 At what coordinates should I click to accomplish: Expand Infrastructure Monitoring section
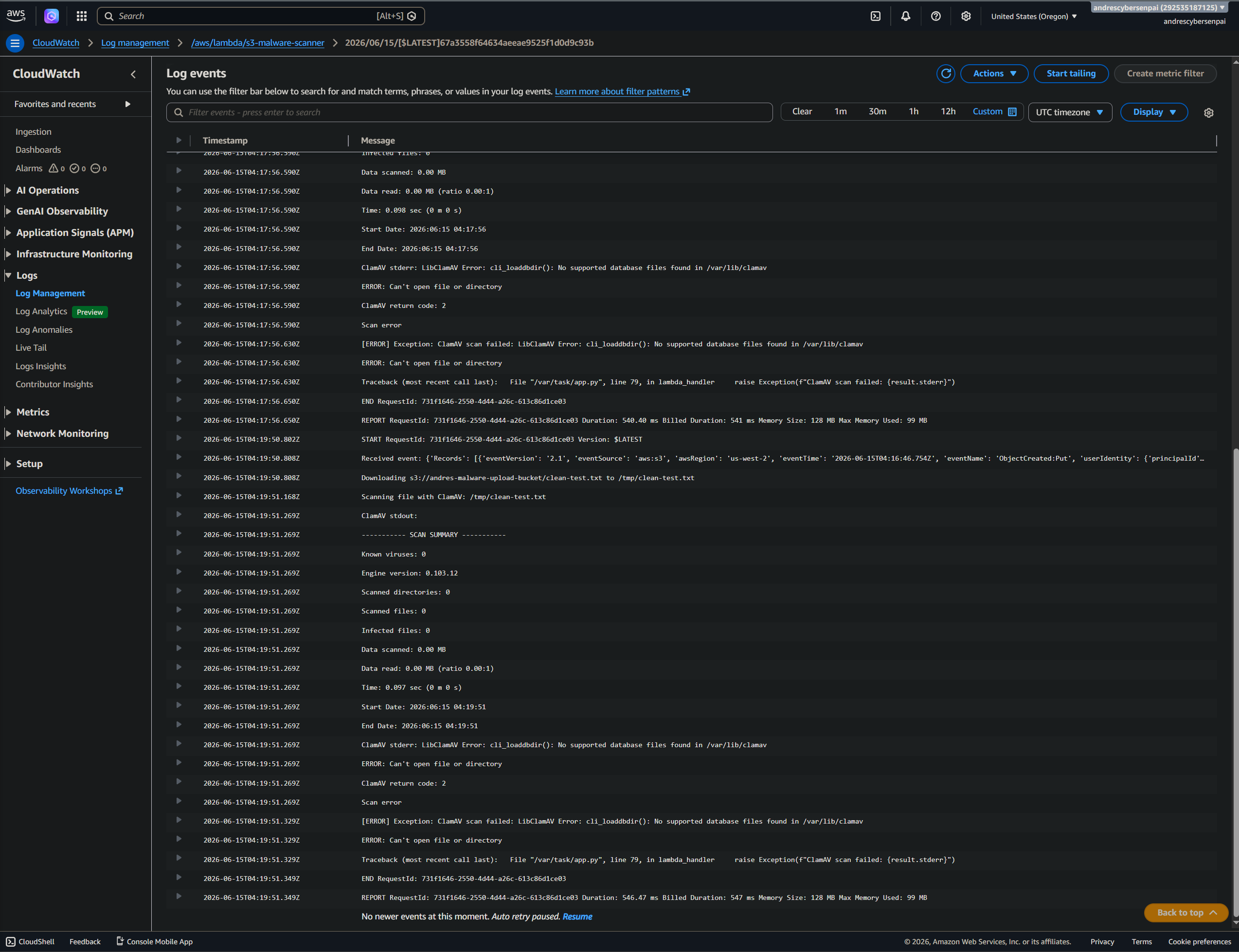8,254
